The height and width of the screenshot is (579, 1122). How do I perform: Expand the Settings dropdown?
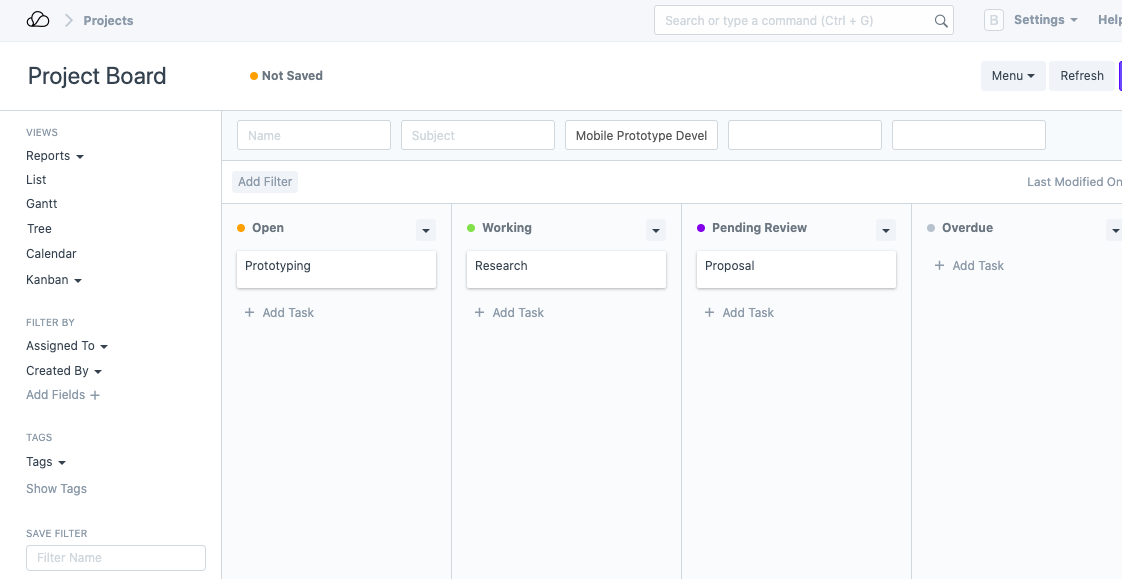[1045, 20]
